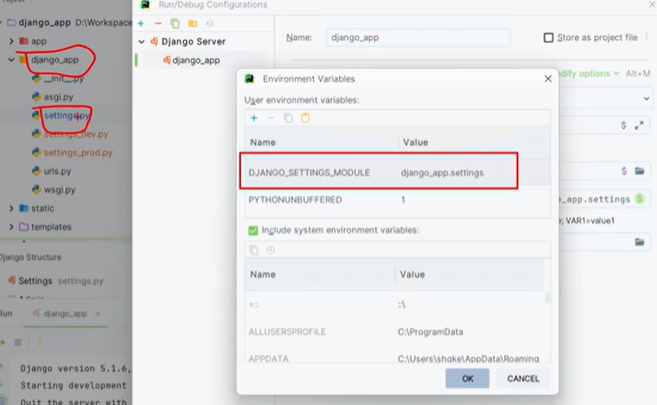The width and height of the screenshot is (657, 405).
Task: Copy system environment variables icon
Action: [254, 250]
